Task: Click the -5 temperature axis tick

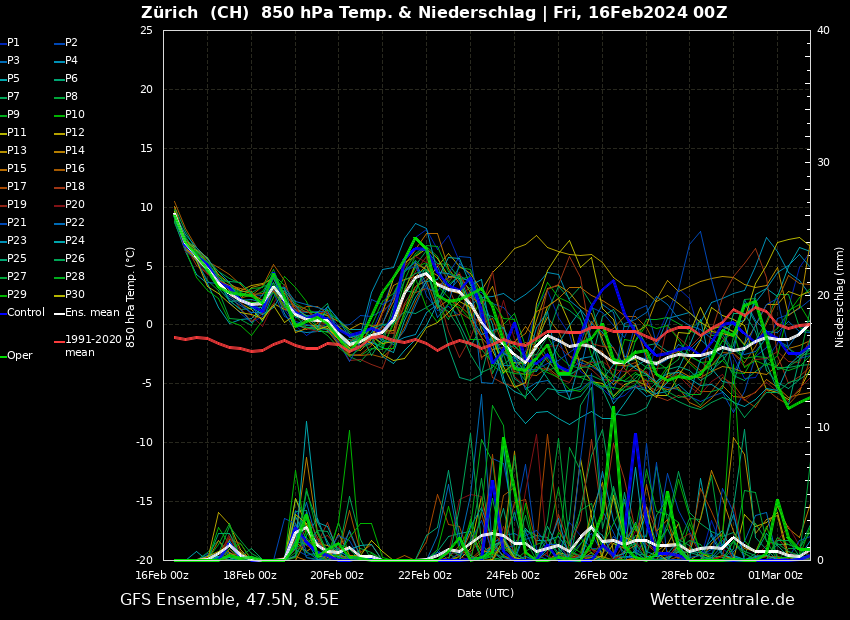Action: pos(147,384)
